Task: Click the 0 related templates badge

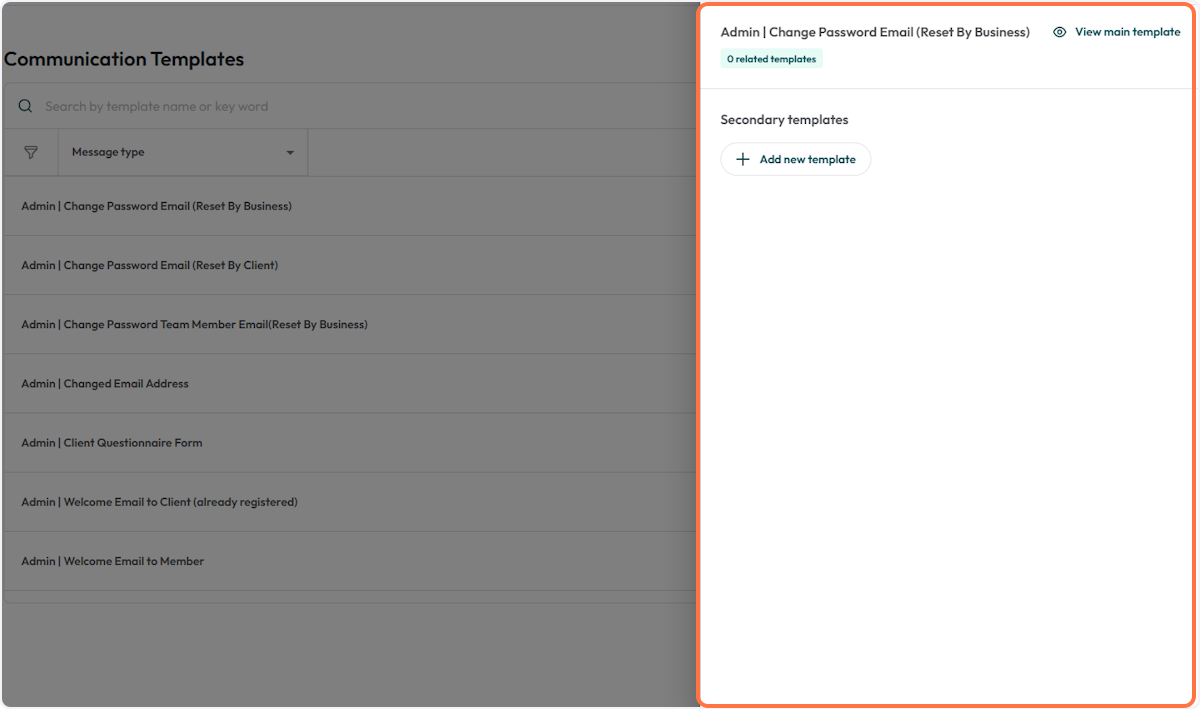Action: [x=771, y=59]
